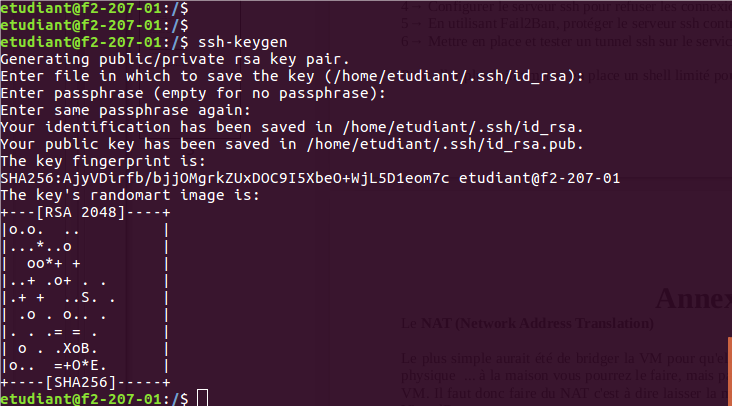Click the default (/home/etudiant/.ssh/id_rsa) path in parentheses
This screenshot has height=406, width=732.
[444, 77]
